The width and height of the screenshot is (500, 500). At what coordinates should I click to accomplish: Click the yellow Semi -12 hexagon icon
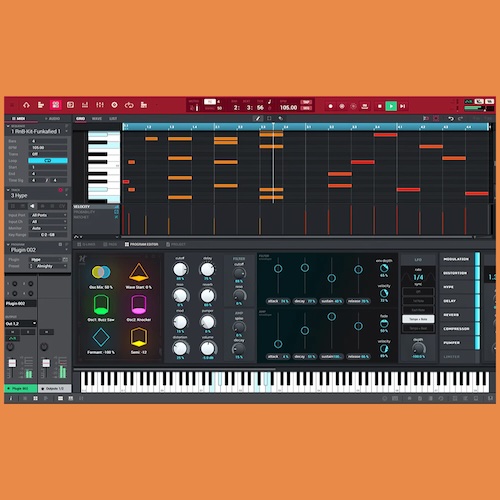139,337
